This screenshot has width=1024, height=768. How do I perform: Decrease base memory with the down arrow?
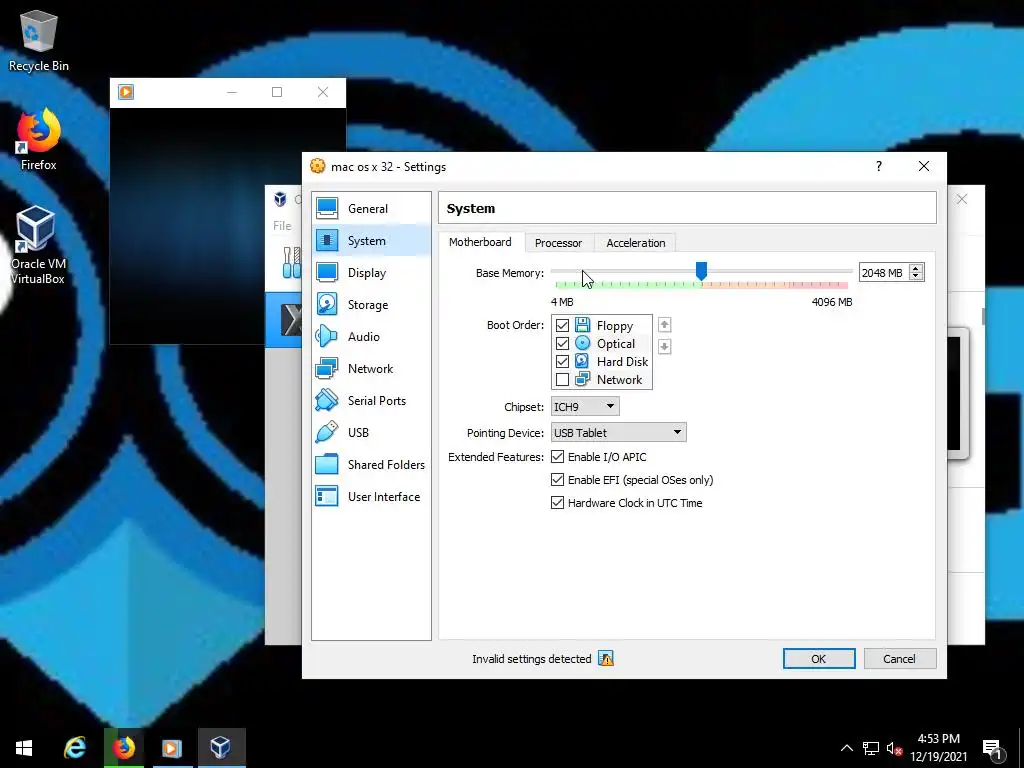(x=916, y=277)
